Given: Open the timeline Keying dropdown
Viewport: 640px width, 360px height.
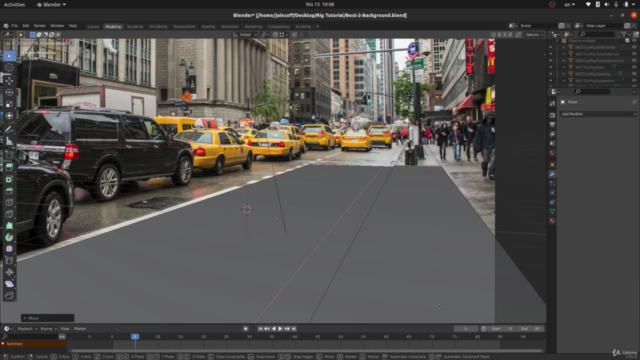Looking at the screenshot, I should click(48, 329).
